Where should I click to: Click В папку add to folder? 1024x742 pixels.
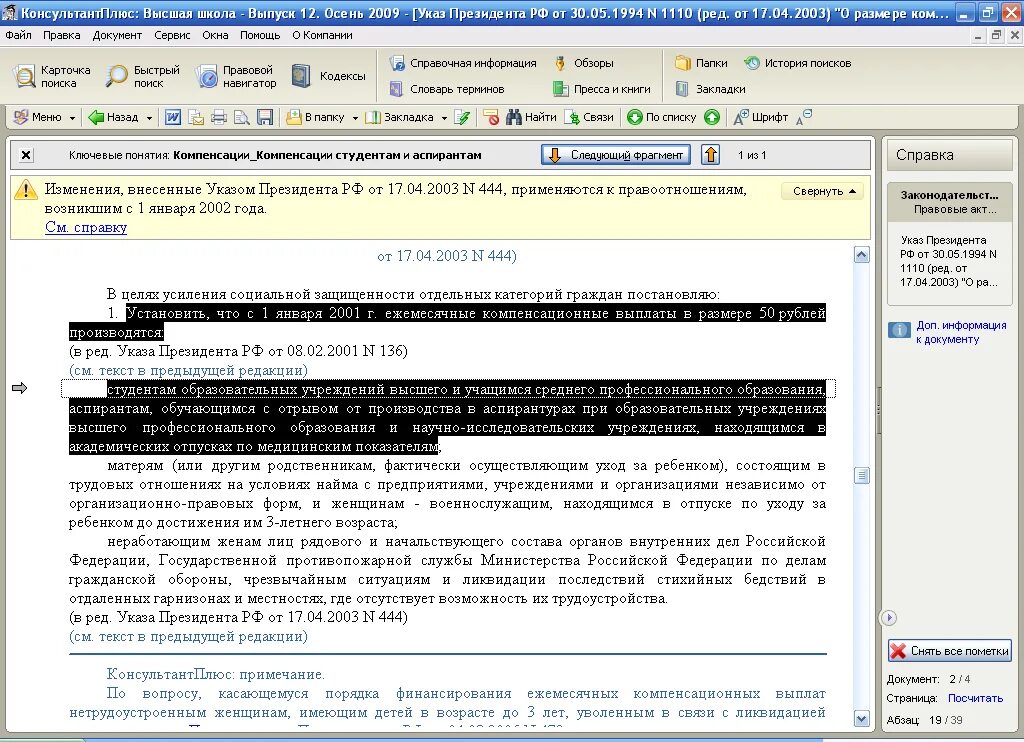[315, 118]
